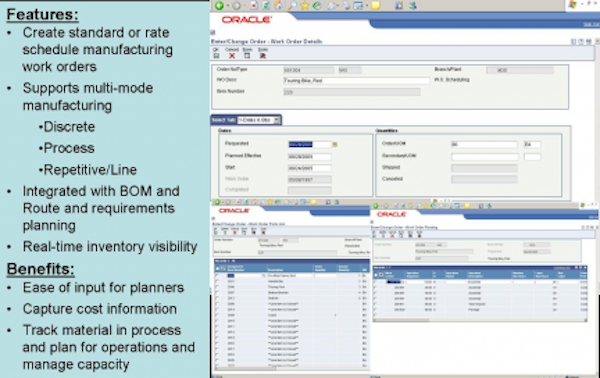Viewport: 600px width, 378px height.
Task: Click the Tools icon in Work Order toolbar
Action: (x=262, y=56)
